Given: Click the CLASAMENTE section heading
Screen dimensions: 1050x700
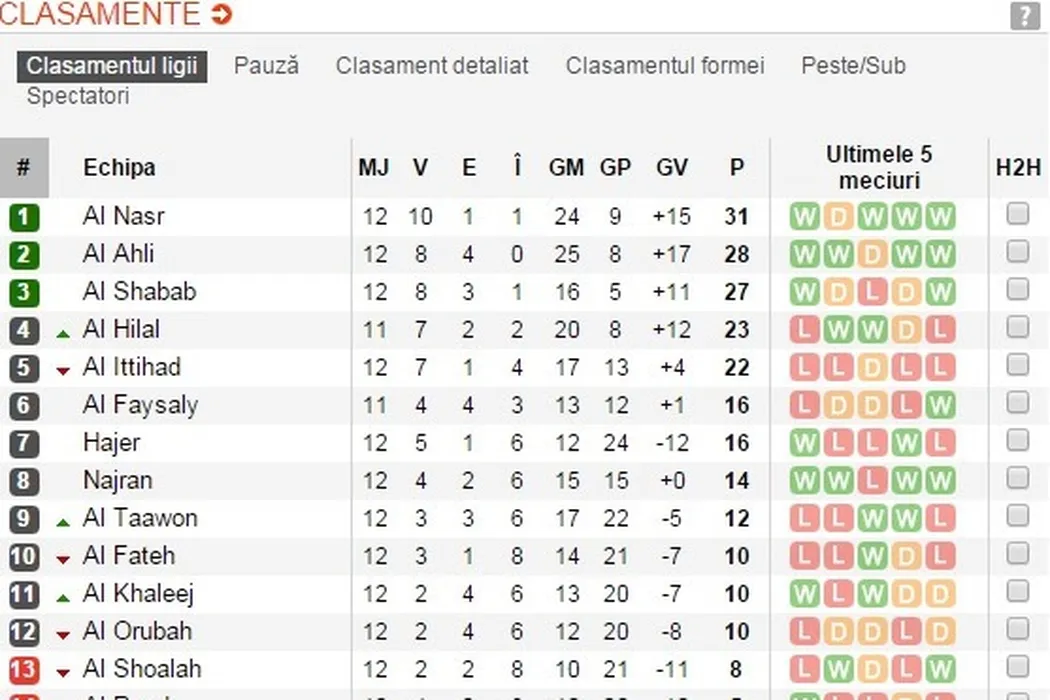Looking at the screenshot, I should 100,14.
